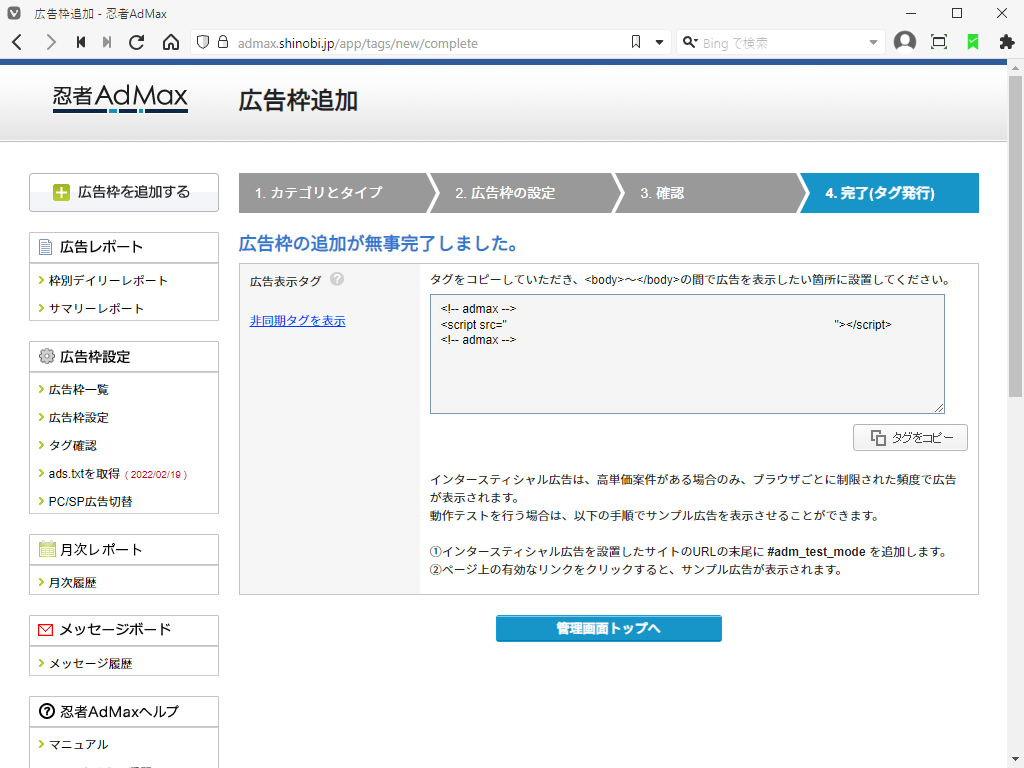
Task: Focus the Bing search field
Action: [782, 43]
